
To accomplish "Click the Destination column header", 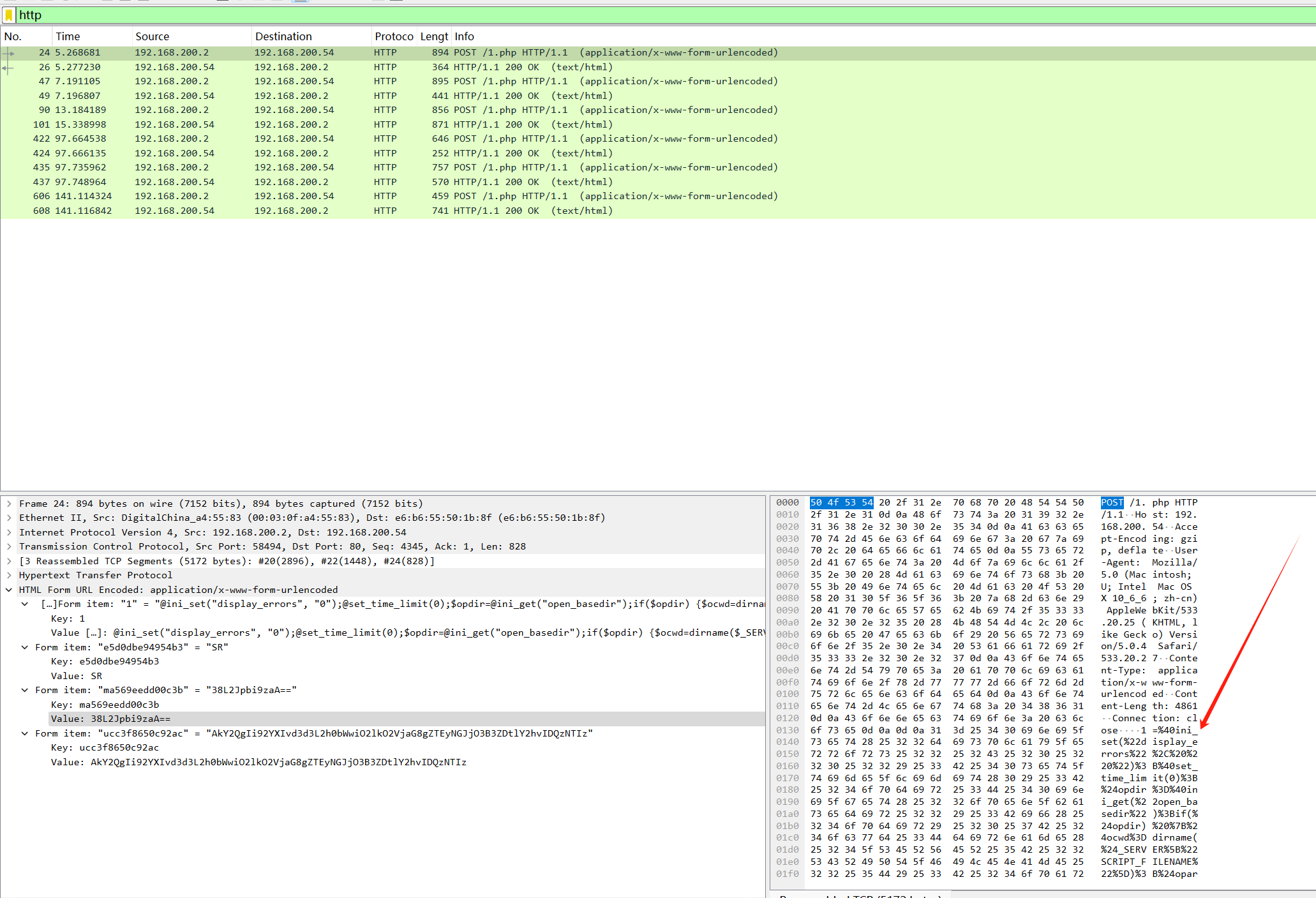I will 283,36.
